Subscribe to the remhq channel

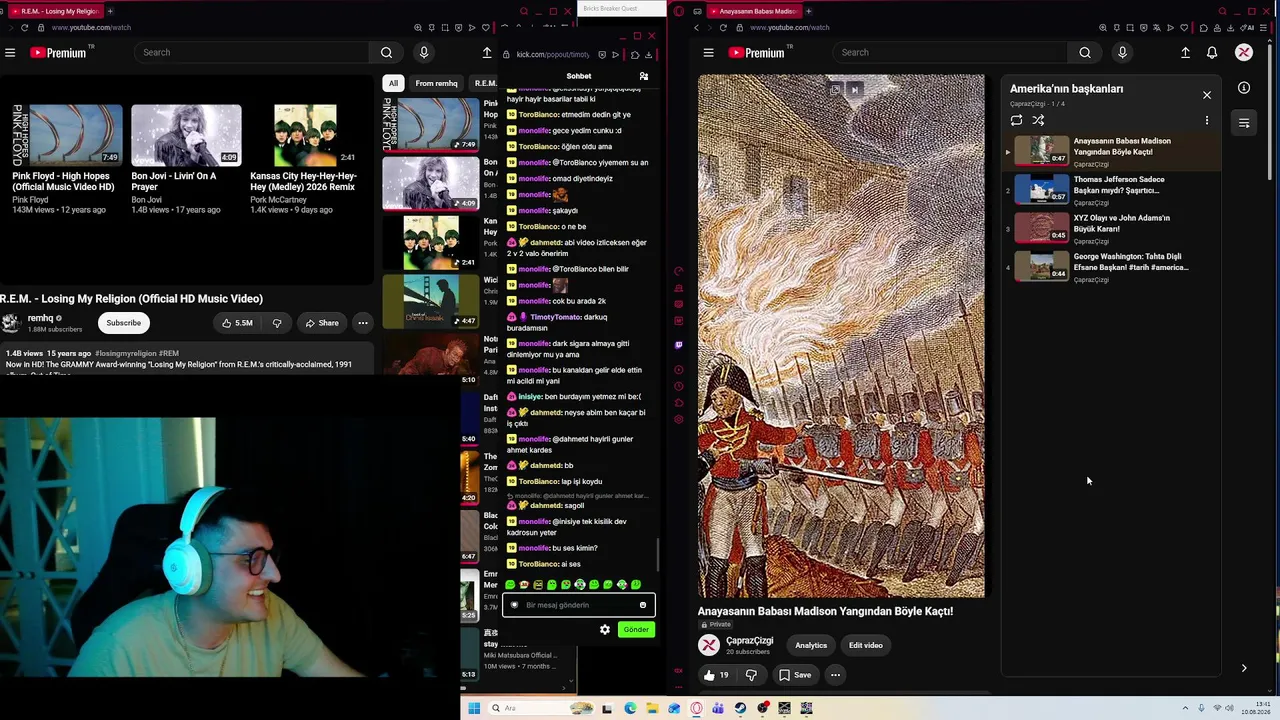124,323
